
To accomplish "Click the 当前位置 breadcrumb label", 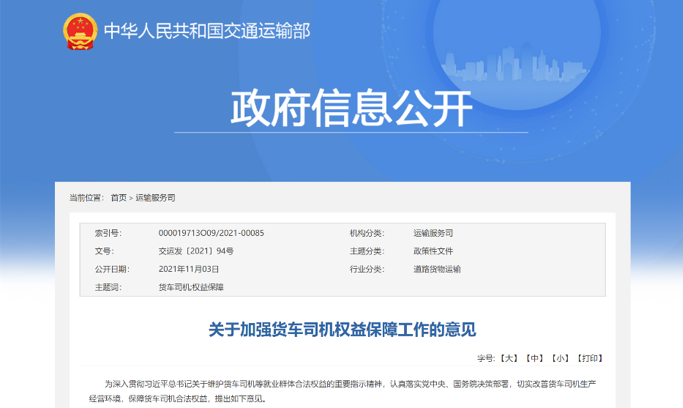I will point(87,198).
